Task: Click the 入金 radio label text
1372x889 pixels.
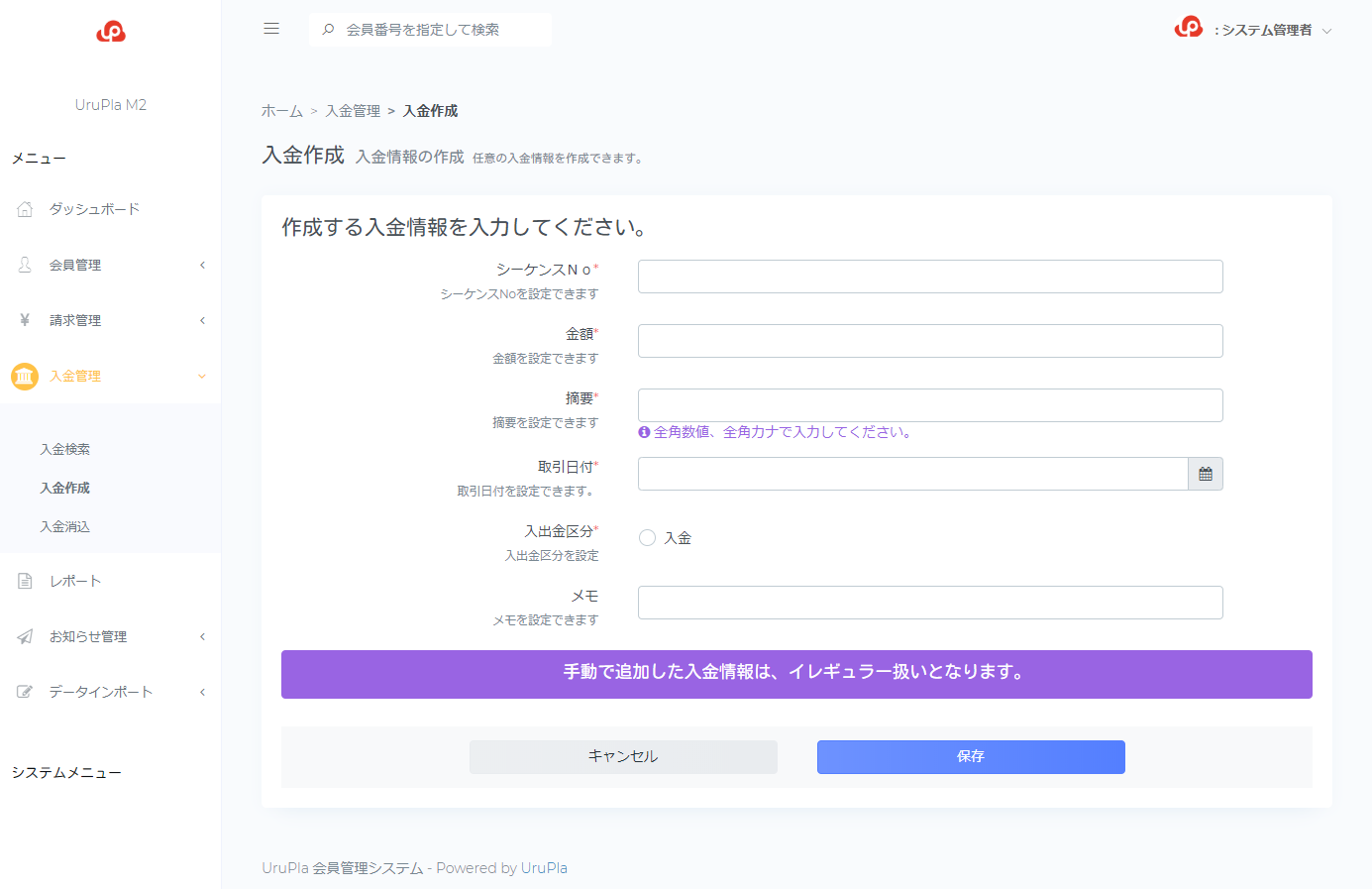Action: coord(678,537)
